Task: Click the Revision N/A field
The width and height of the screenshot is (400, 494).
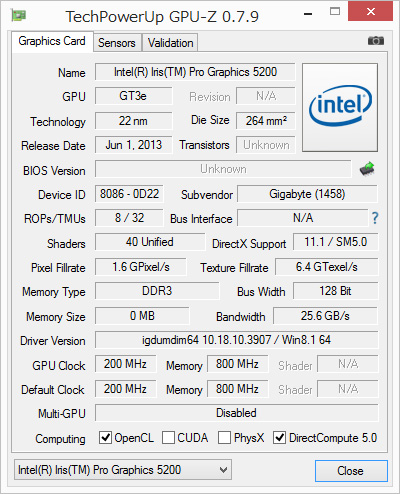Action: pyautogui.click(x=266, y=96)
